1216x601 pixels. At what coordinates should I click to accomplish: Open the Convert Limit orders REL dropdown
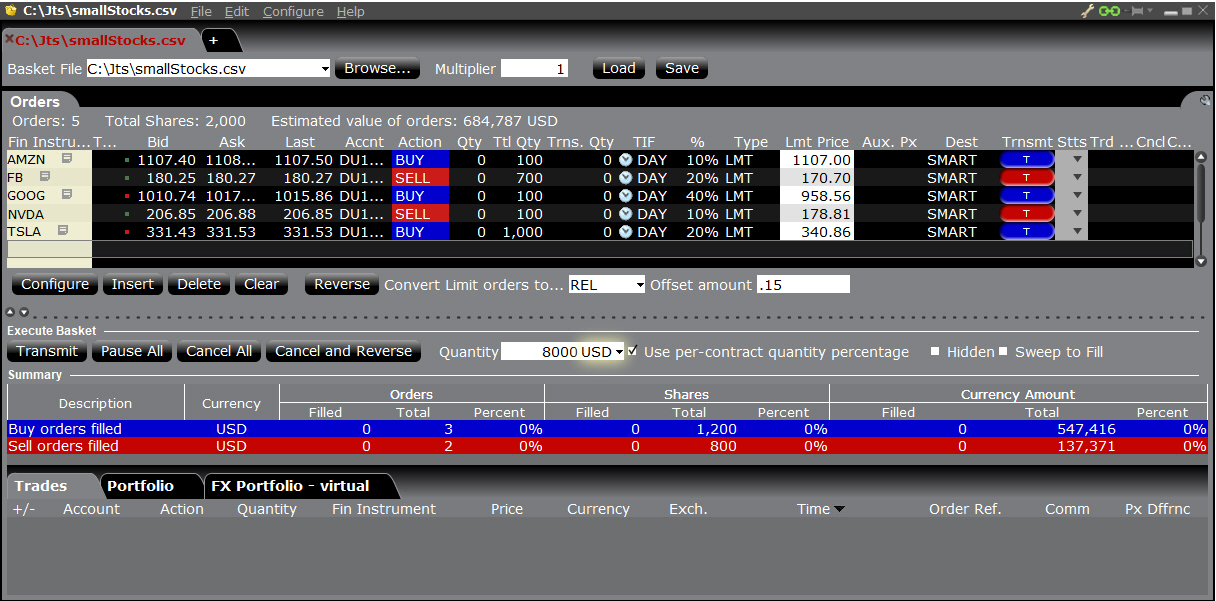click(x=640, y=285)
